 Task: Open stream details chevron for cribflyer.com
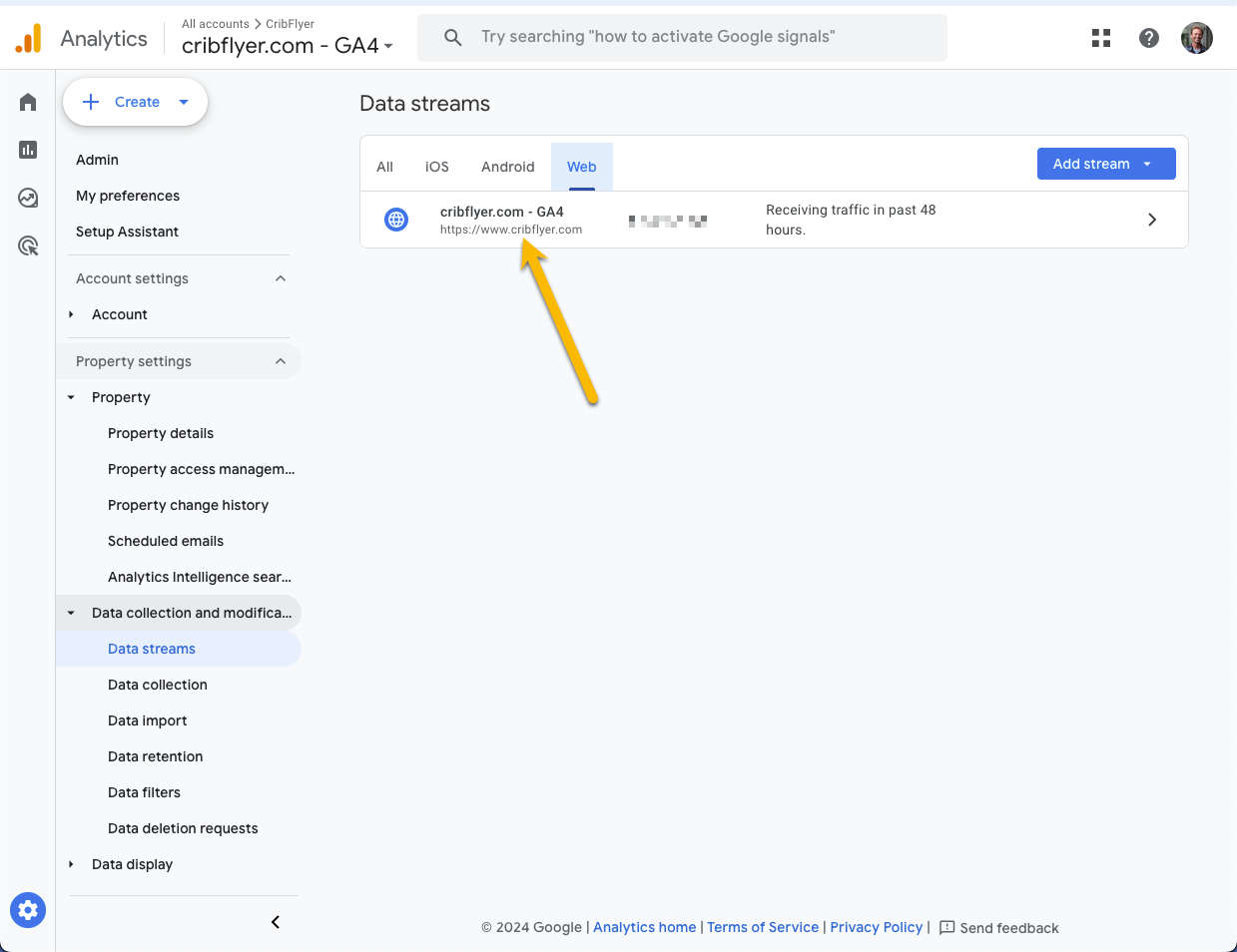coord(1152,220)
